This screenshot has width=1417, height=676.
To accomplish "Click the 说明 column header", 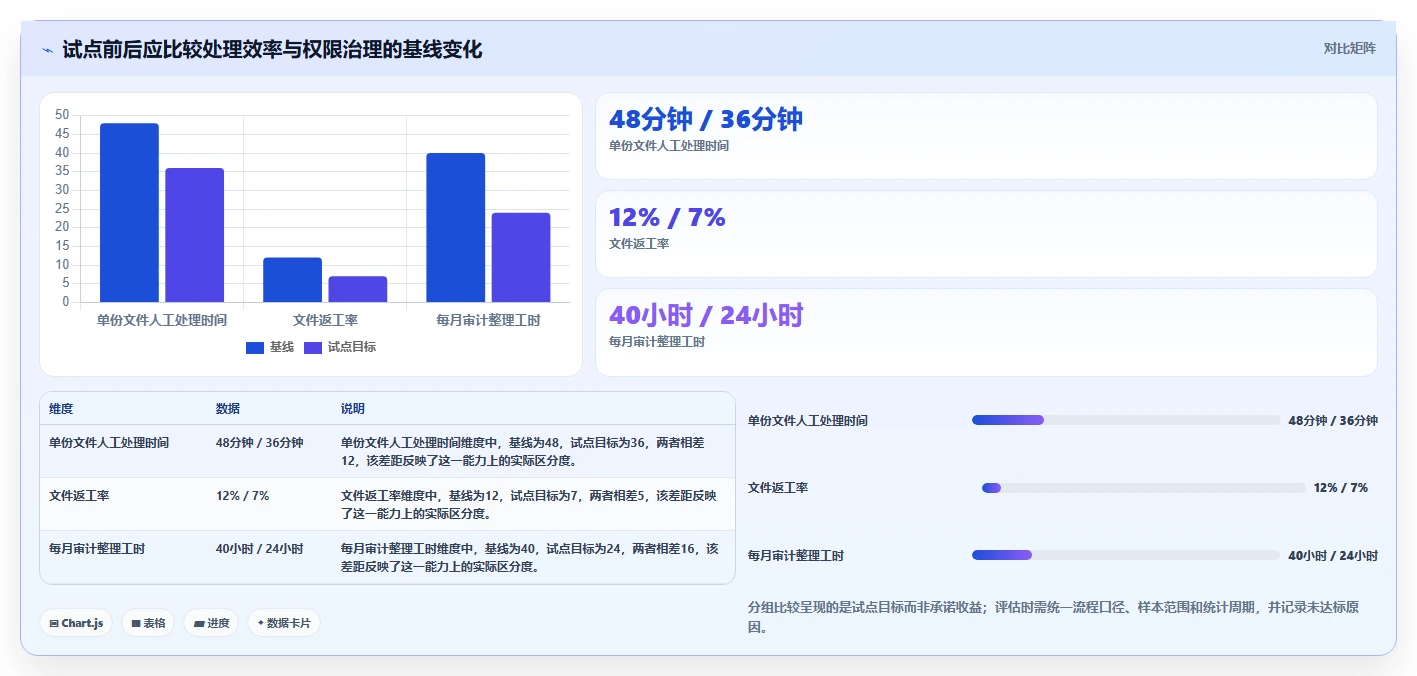I will 353,409.
